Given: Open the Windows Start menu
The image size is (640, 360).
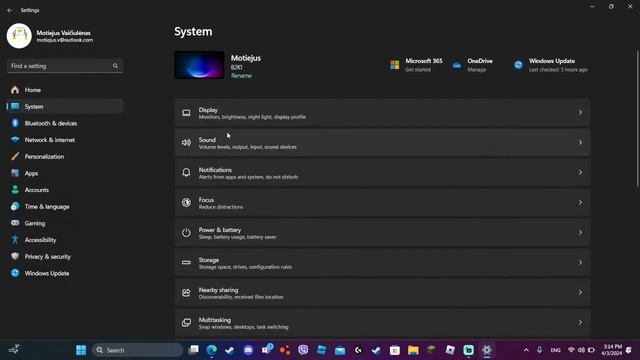Looking at the screenshot, I should [x=81, y=350].
